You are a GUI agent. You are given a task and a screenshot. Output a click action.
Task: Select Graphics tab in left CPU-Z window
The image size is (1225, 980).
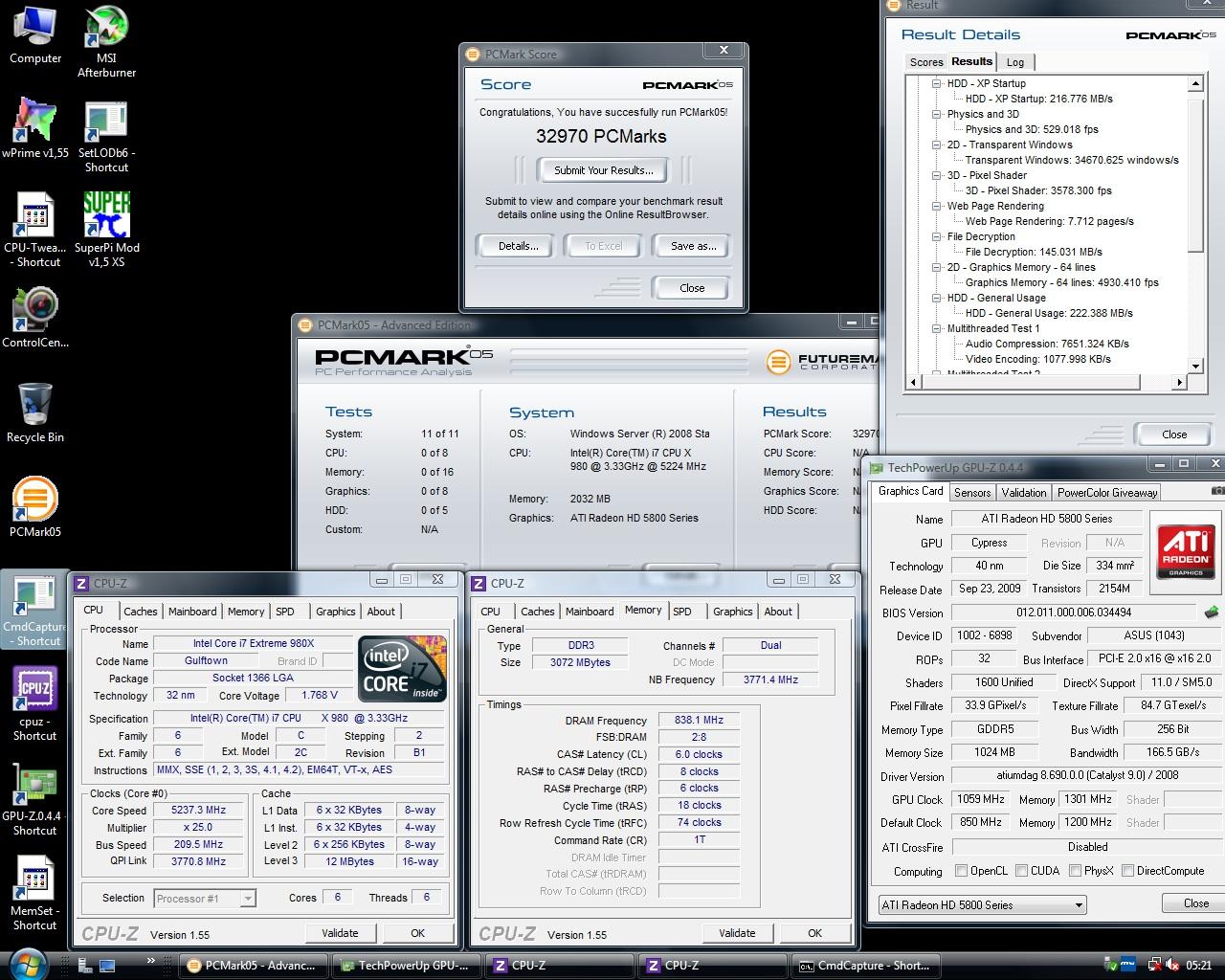(336, 612)
